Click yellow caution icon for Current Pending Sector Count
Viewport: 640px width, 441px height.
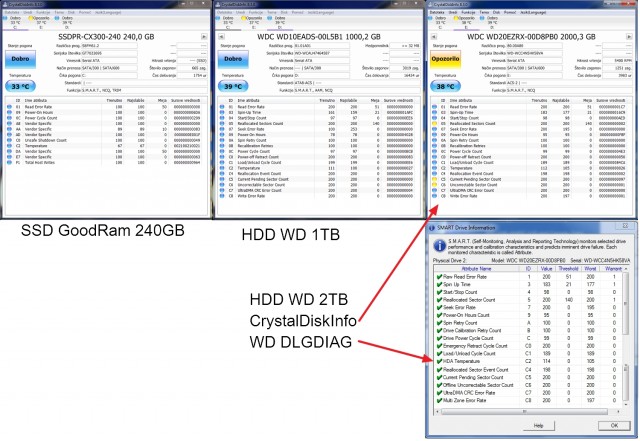[x=434, y=179]
